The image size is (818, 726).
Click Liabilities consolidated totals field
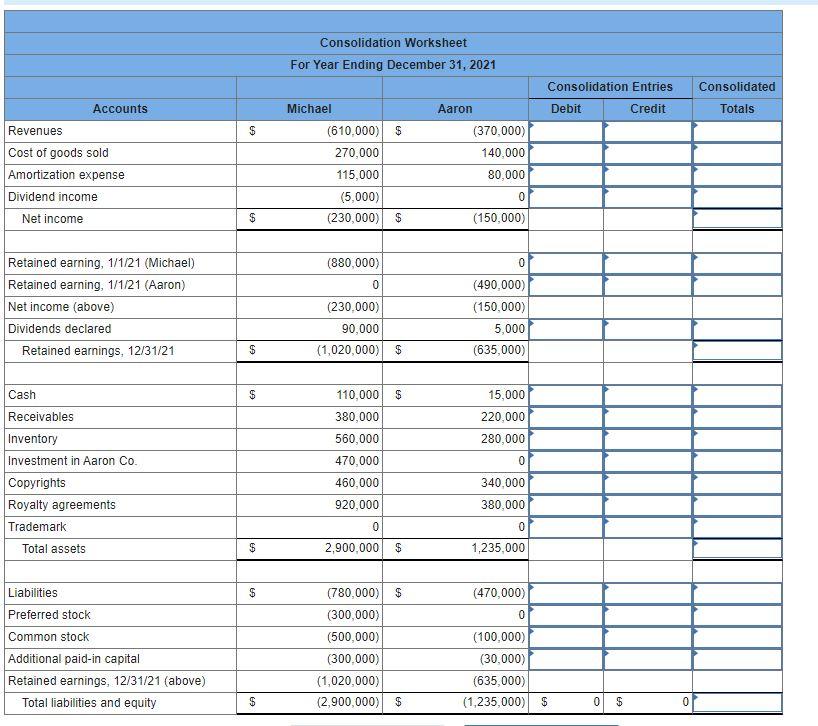(x=737, y=593)
